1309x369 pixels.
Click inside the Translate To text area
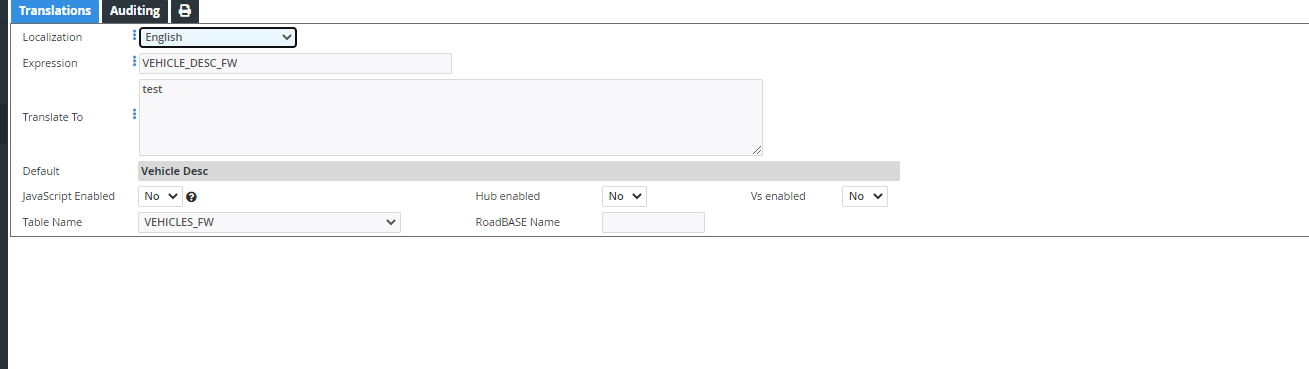coord(451,117)
